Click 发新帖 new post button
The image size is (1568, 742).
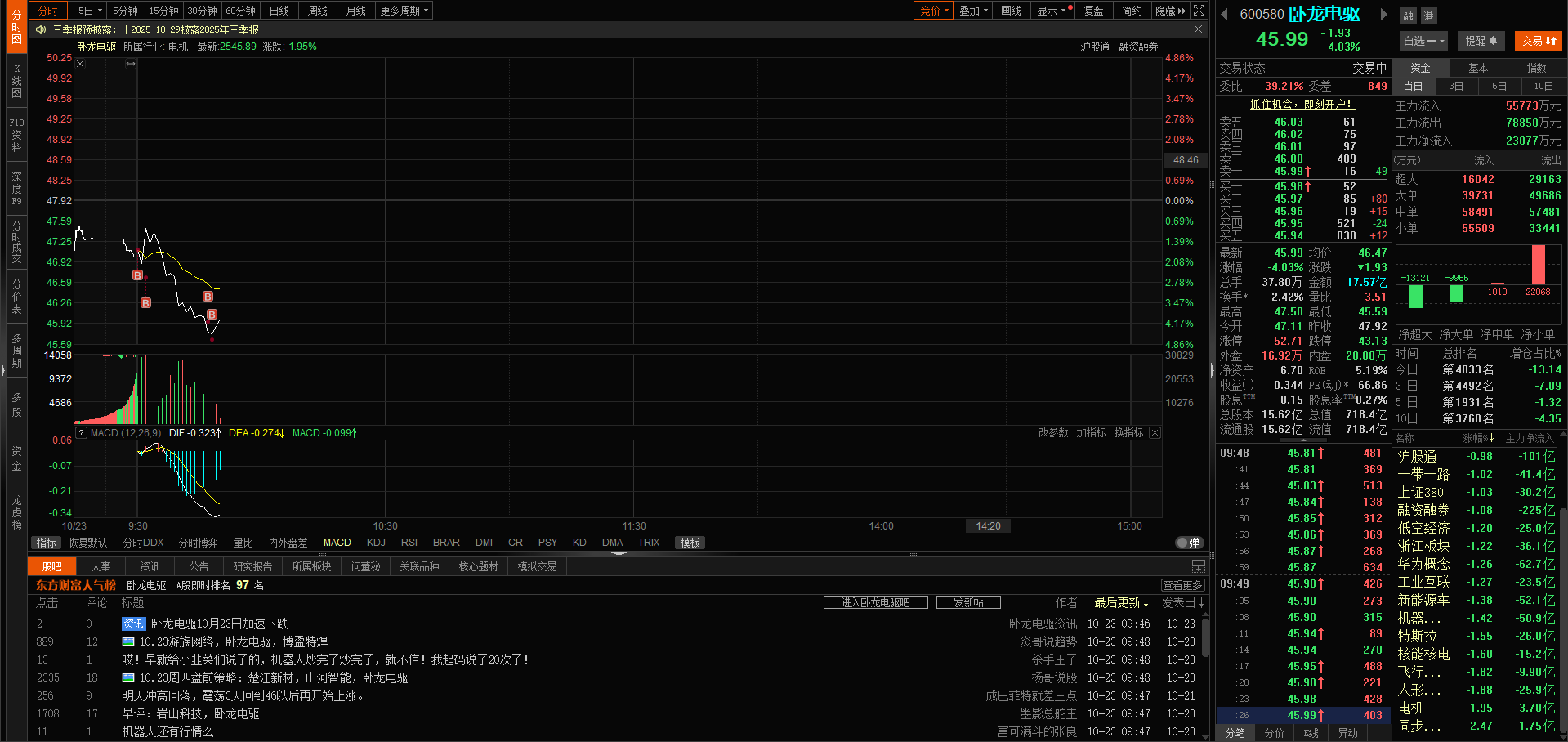tap(968, 602)
